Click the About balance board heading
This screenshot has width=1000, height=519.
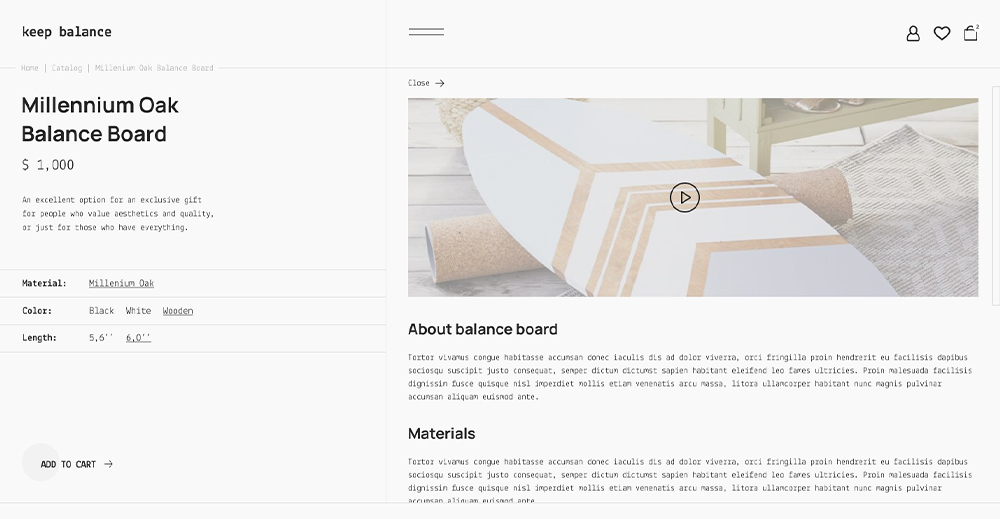[x=483, y=329]
